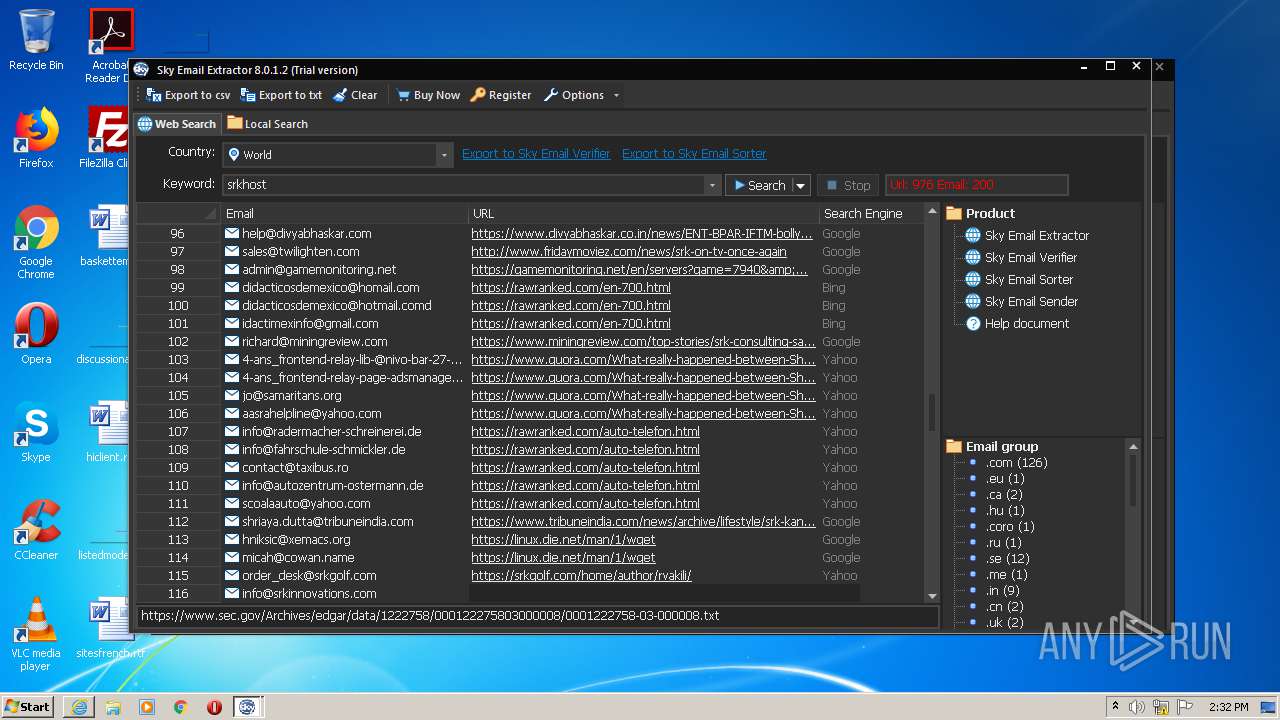
Task: Open Sky Email Sender product item
Action: click(1031, 302)
